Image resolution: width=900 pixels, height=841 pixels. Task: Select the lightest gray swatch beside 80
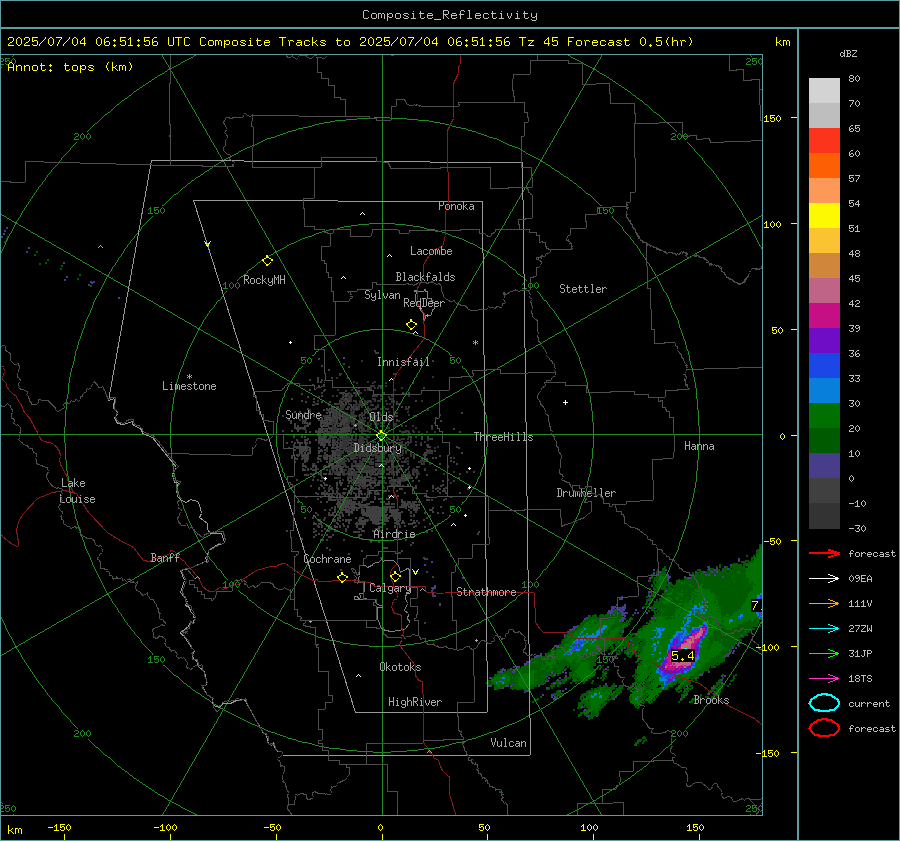824,91
